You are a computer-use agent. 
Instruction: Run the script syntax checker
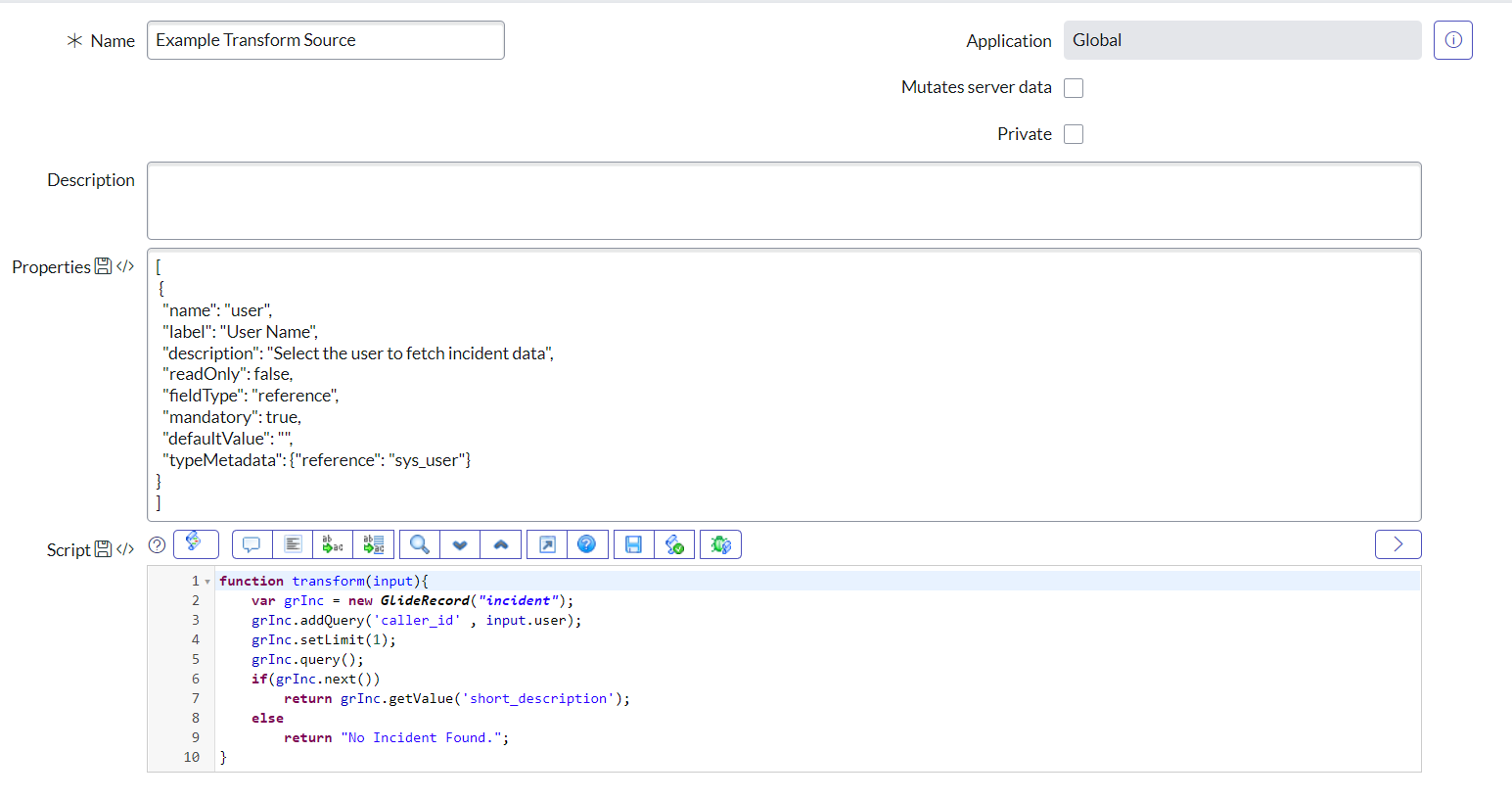674,544
